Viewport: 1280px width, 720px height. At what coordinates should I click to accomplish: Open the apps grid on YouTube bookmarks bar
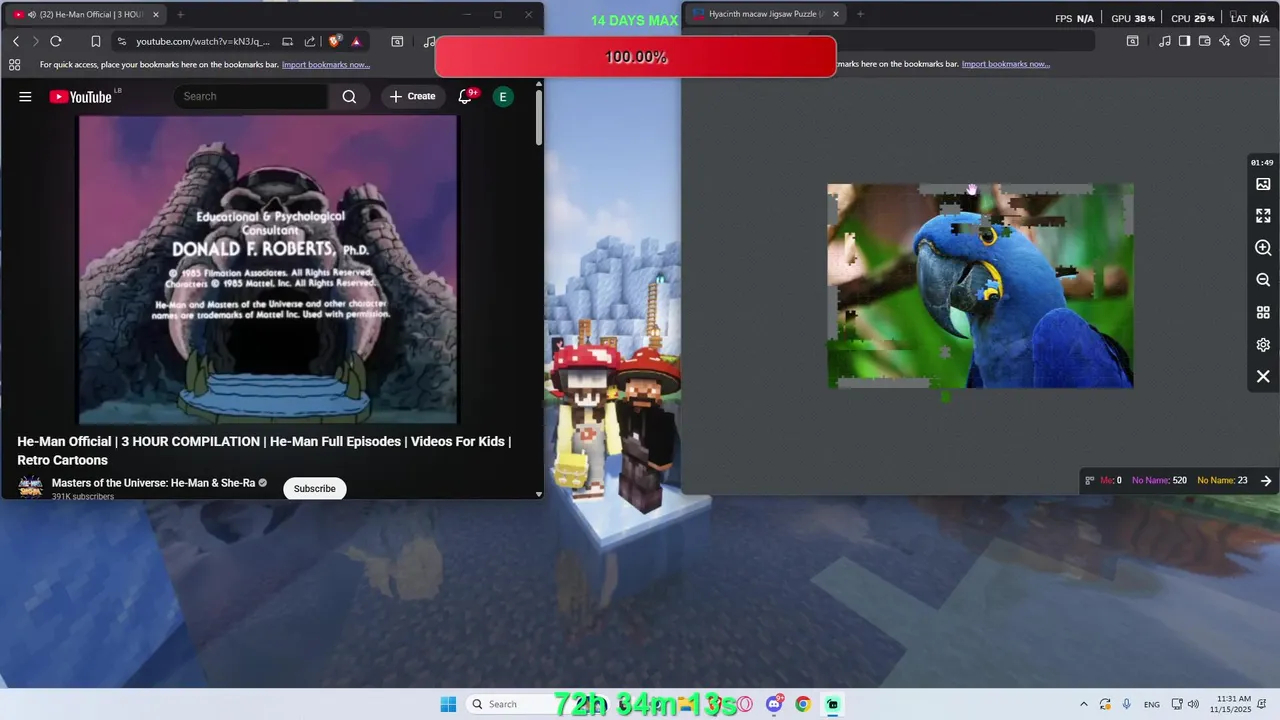[14, 65]
